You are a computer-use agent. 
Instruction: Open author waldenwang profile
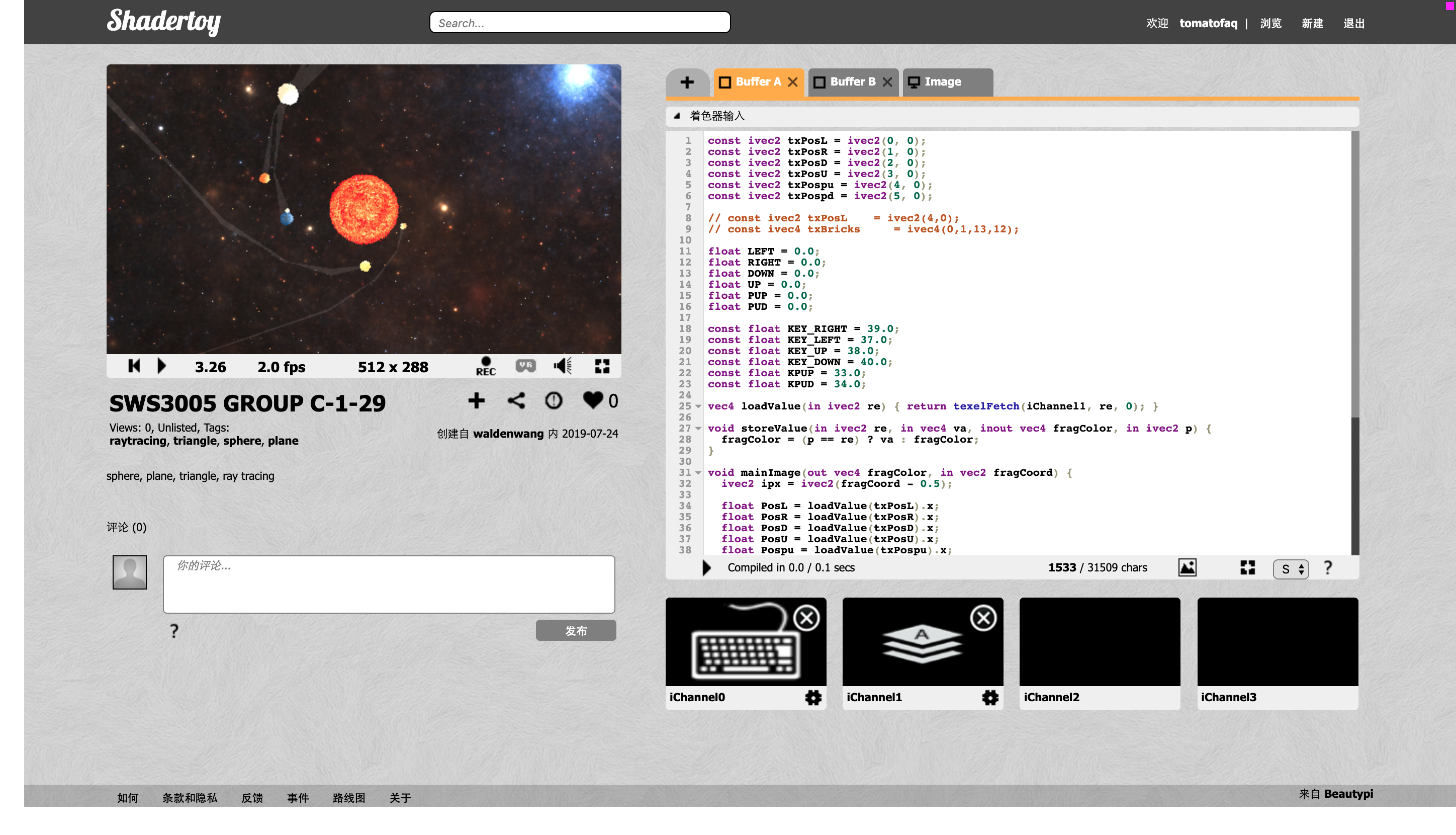coord(508,434)
